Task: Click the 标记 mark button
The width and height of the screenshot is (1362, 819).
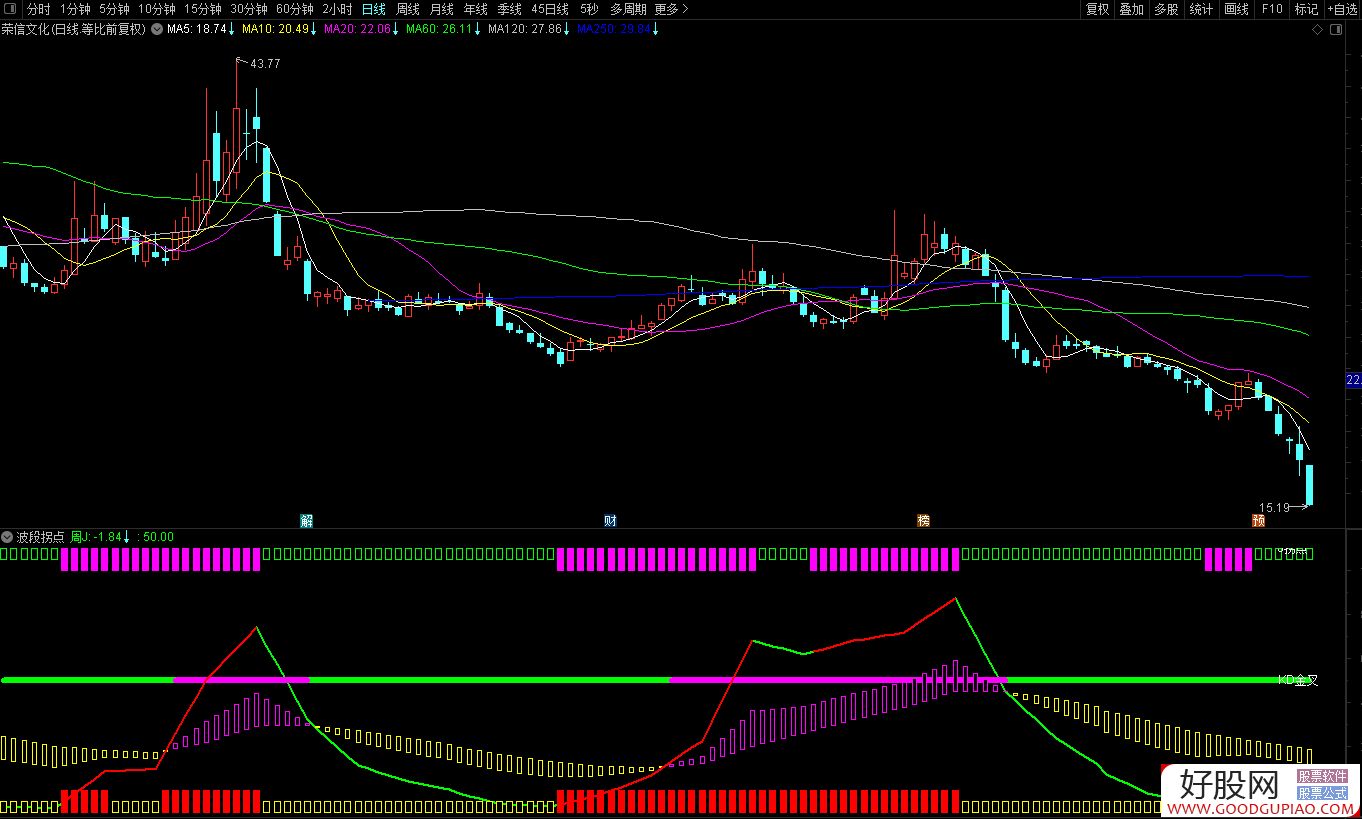Action: [1306, 9]
